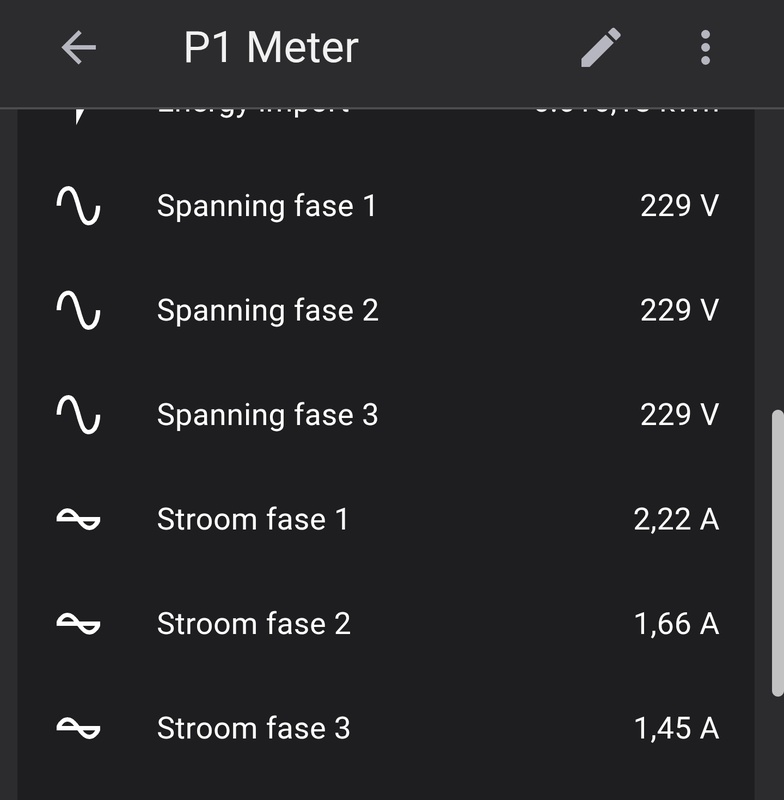
Task: Select the Stroom fase 3 label
Action: (253, 728)
